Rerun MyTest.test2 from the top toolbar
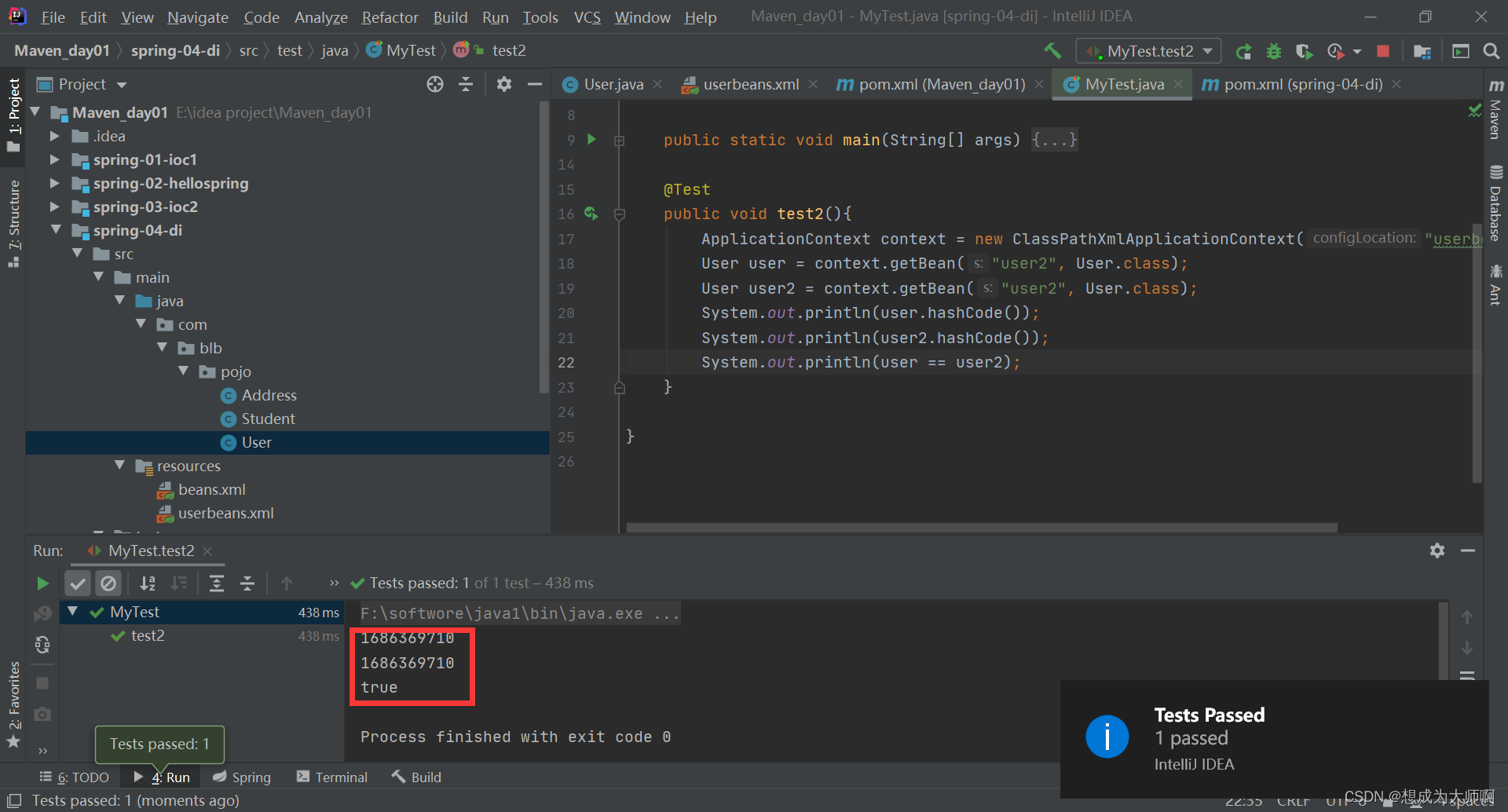1508x812 pixels. click(1243, 51)
